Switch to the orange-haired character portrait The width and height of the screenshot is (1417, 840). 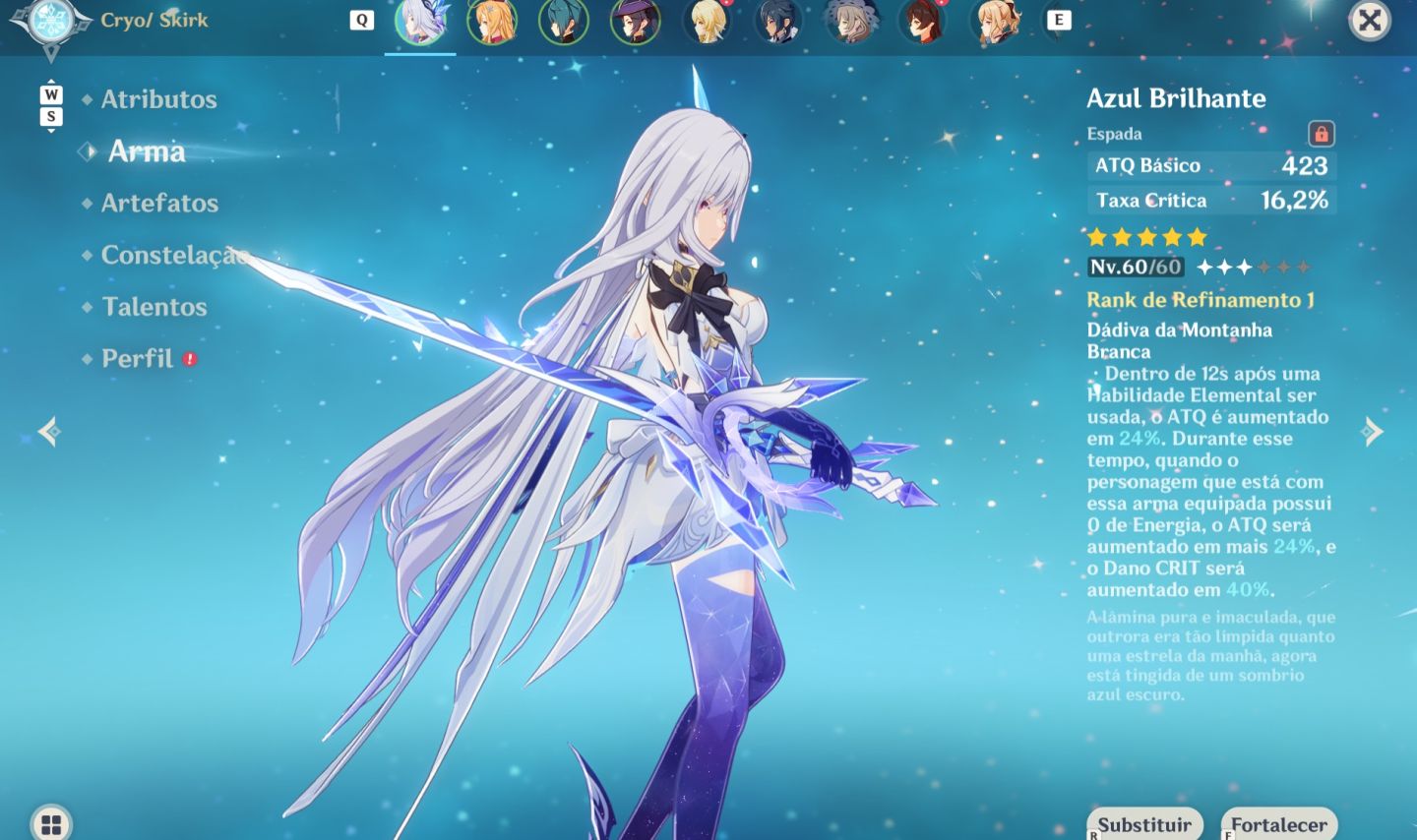click(492, 21)
